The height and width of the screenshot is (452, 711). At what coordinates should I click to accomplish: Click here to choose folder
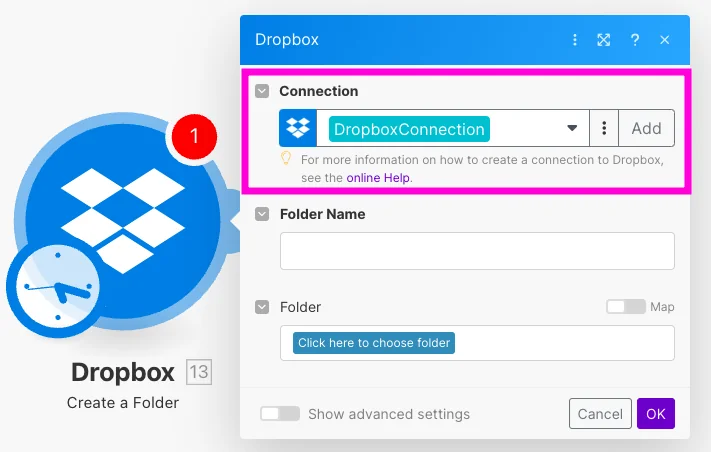374,343
